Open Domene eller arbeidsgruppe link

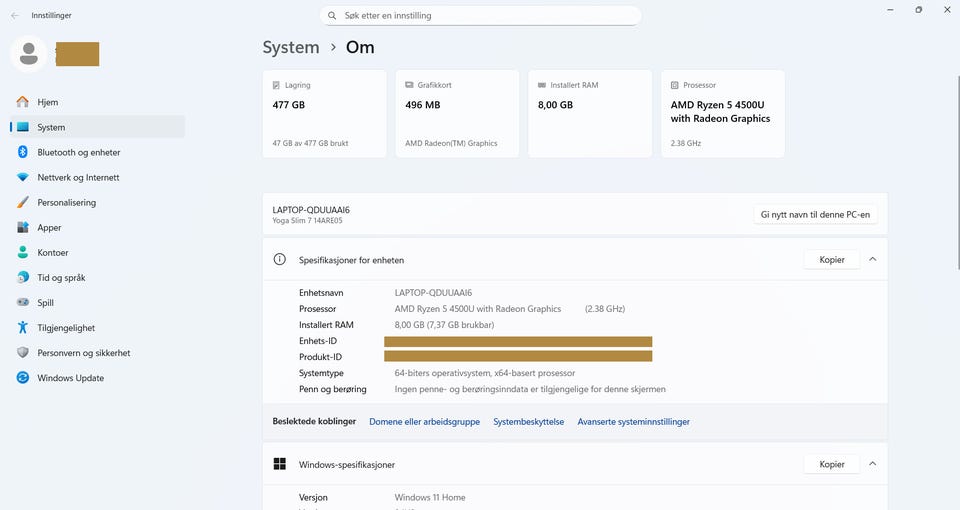pyautogui.click(x=424, y=422)
